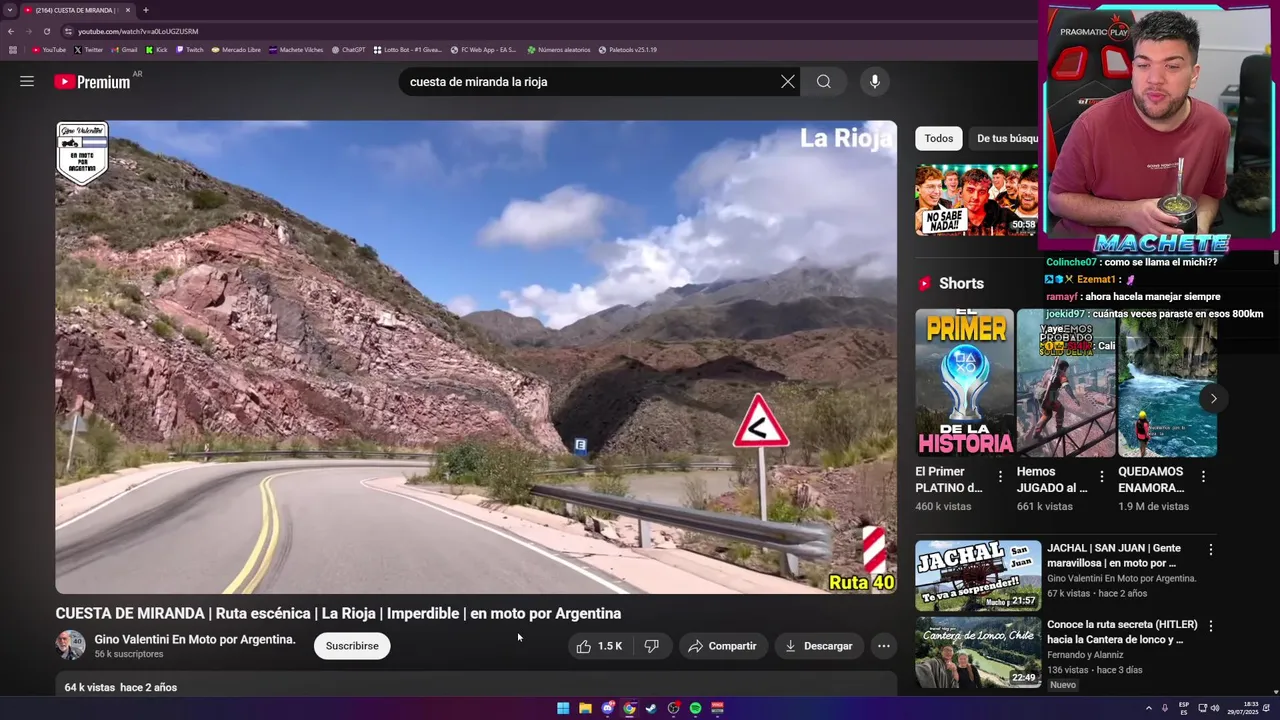Switch to the CUESTA DE MIRANDA tab
1280x720 pixels.
pyautogui.click(x=78, y=10)
